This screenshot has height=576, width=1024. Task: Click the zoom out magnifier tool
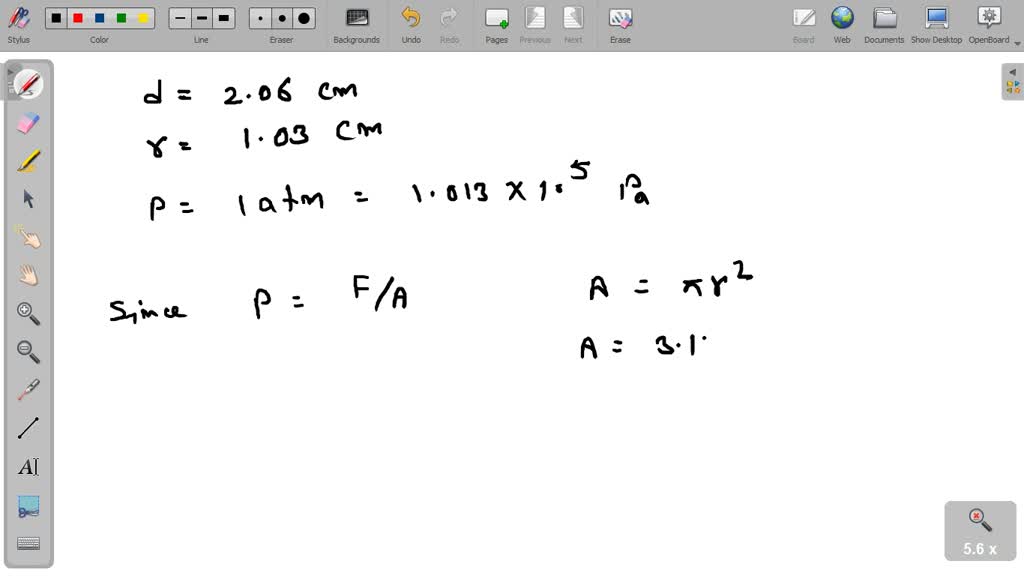pos(28,351)
